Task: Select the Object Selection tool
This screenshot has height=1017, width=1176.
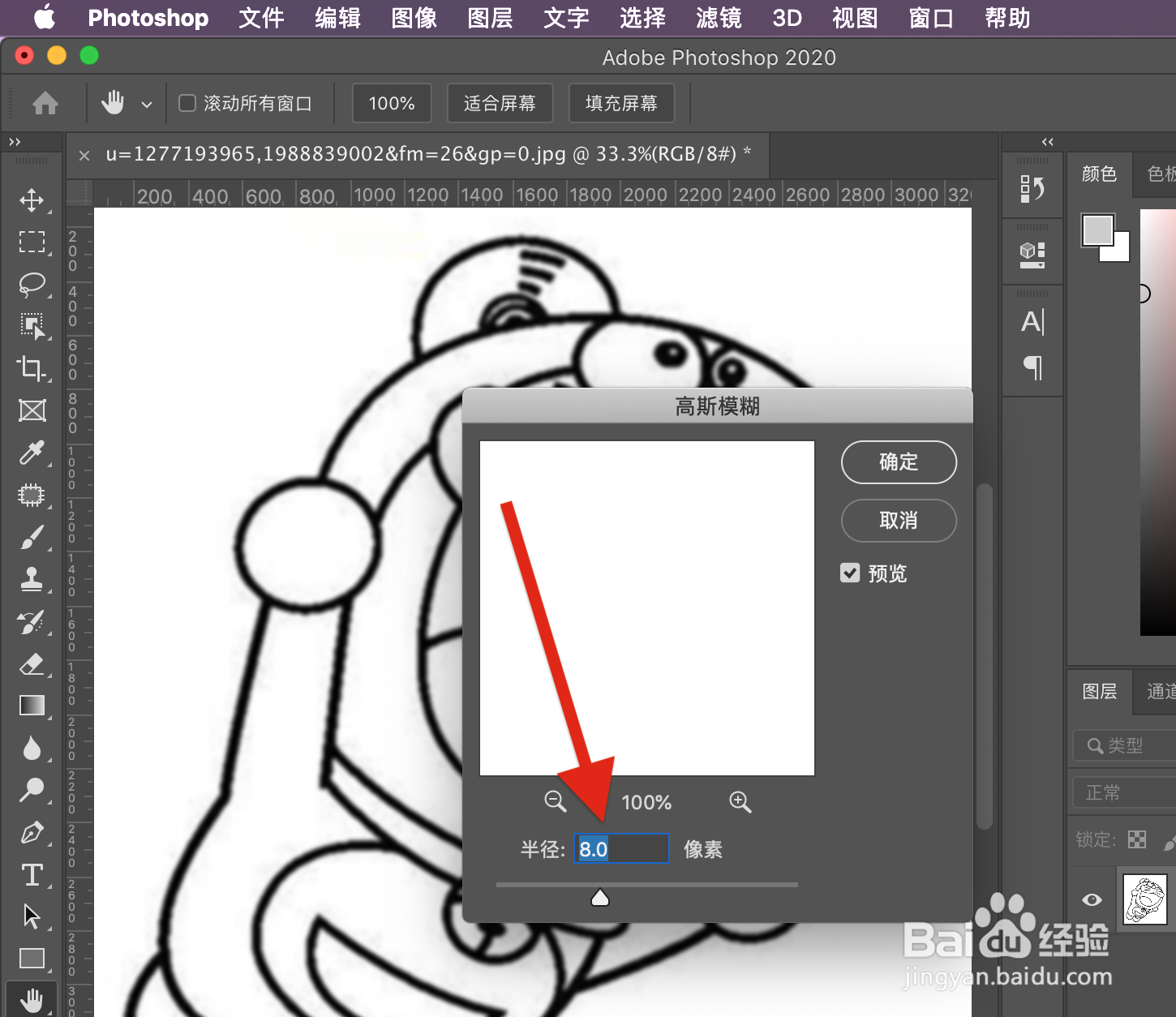Action: tap(32, 327)
